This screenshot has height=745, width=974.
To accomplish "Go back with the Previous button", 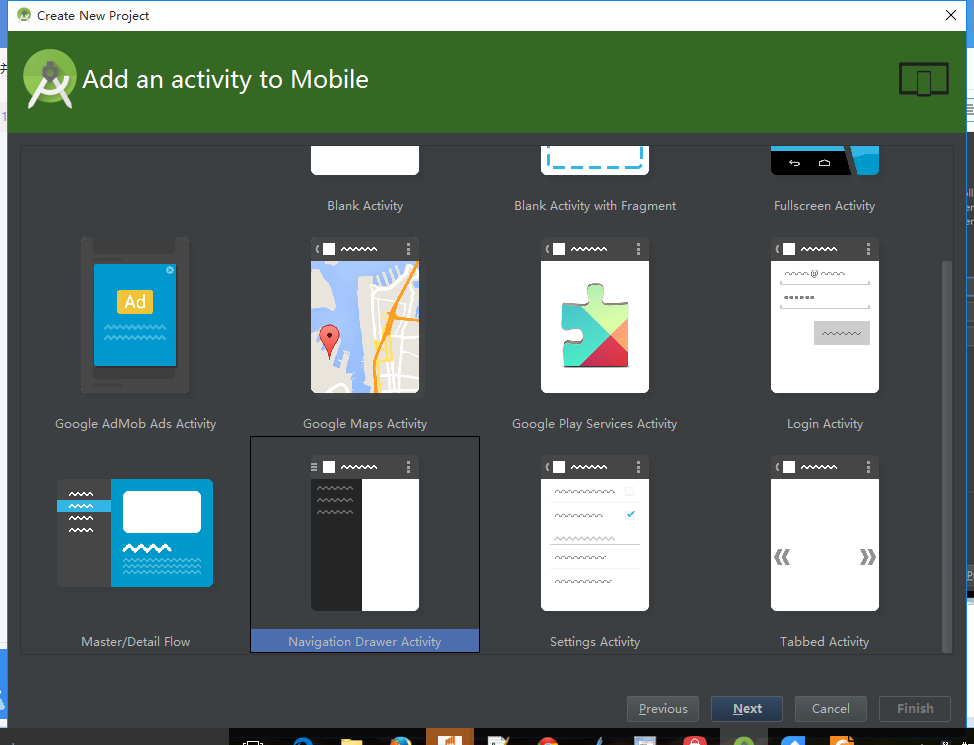I will (x=663, y=708).
